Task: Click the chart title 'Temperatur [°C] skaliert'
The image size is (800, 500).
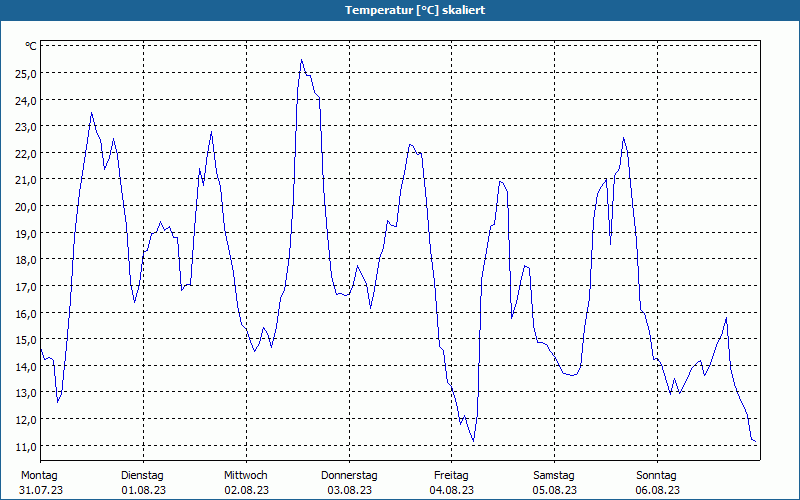Action: [415, 10]
